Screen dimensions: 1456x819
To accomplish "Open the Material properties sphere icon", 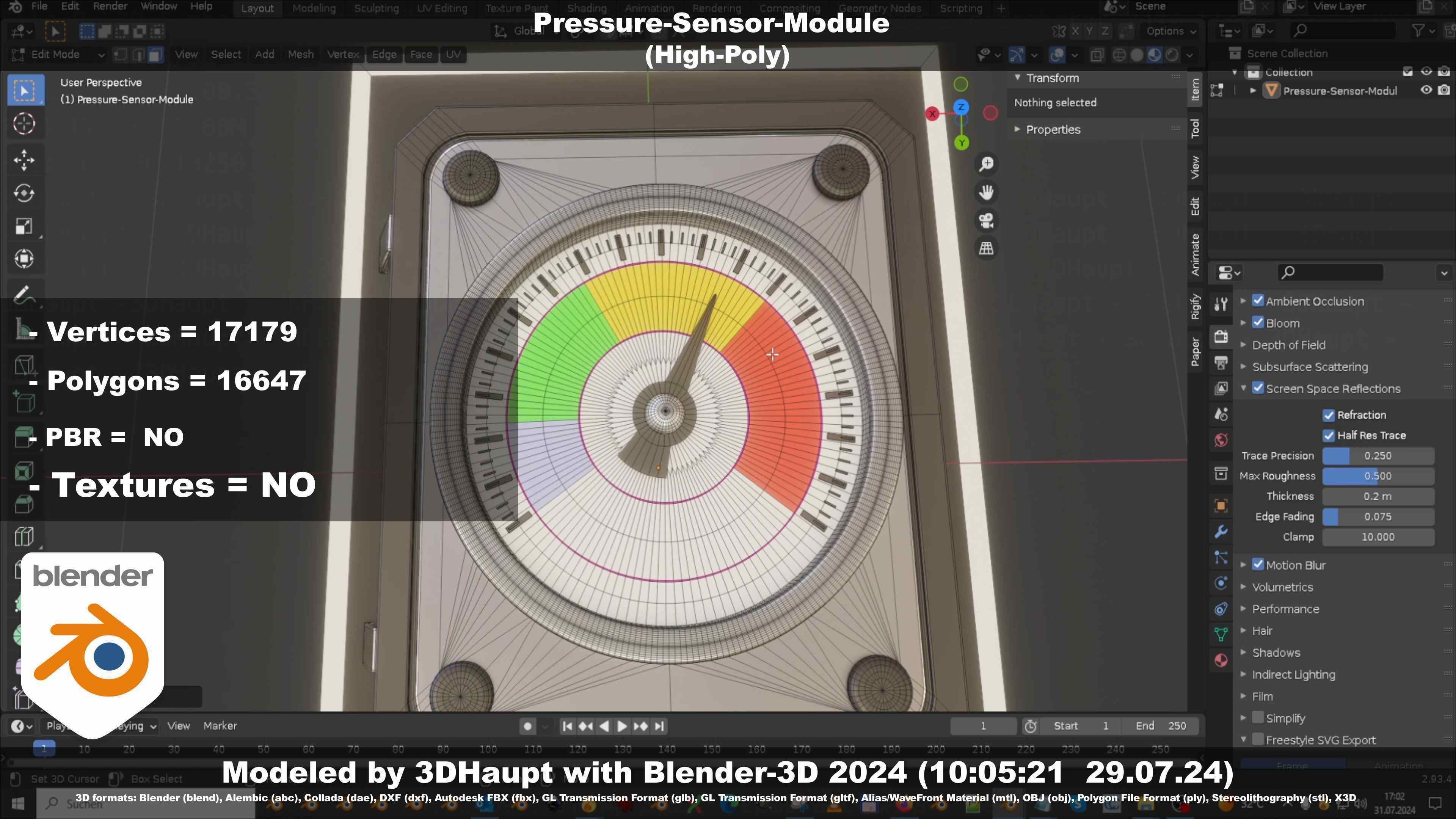I will tap(1221, 661).
